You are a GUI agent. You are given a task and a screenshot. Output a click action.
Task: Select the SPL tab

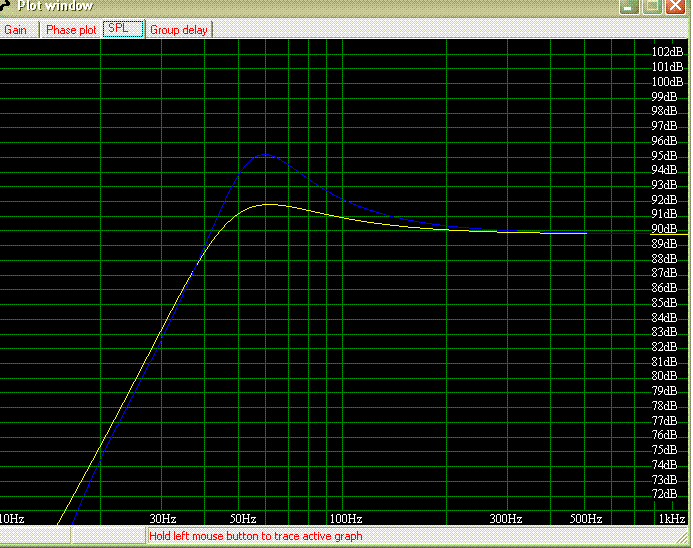pyautogui.click(x=123, y=29)
